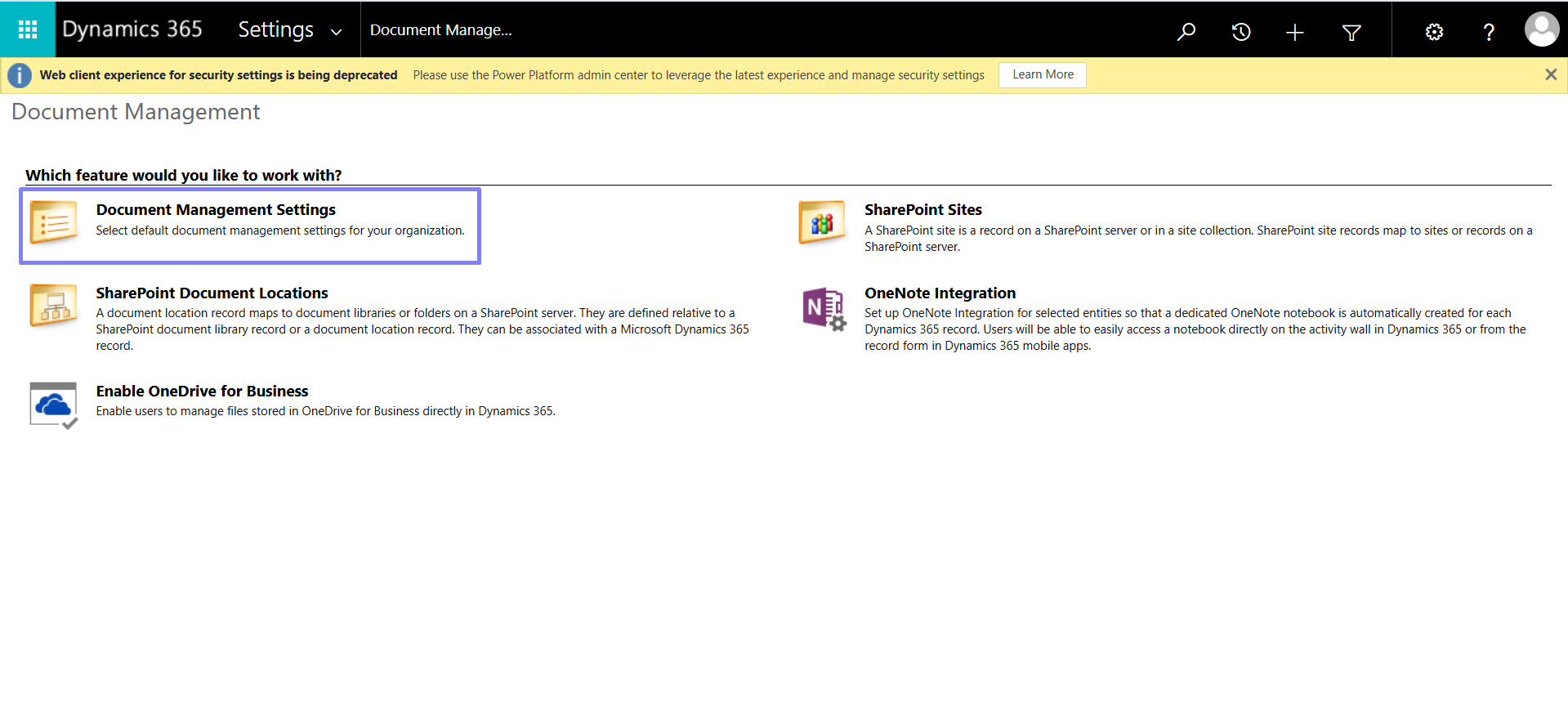The image size is (1568, 716).
Task: Open OneNote Integration link
Action: [940, 293]
